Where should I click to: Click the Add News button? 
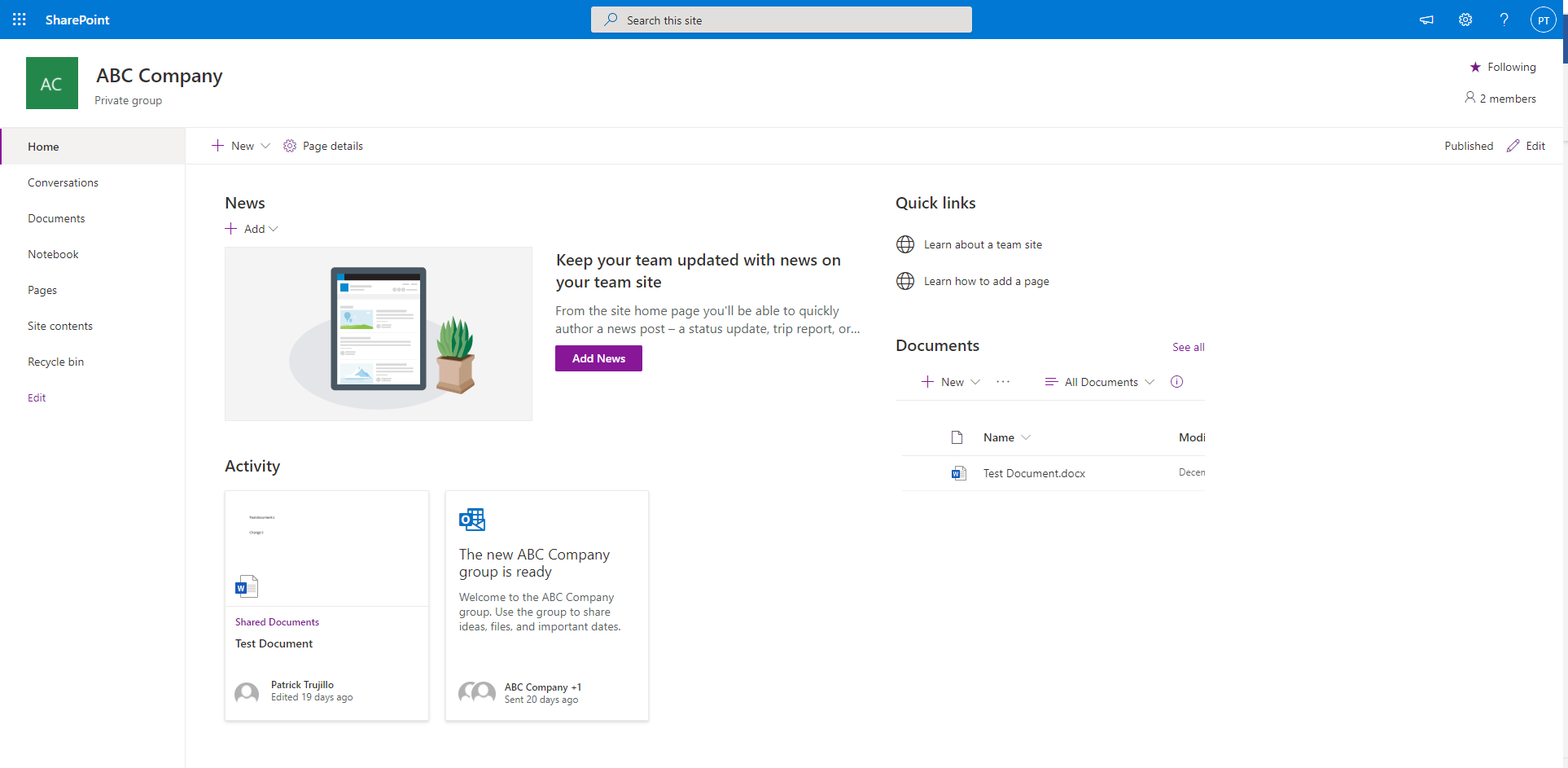pos(598,358)
